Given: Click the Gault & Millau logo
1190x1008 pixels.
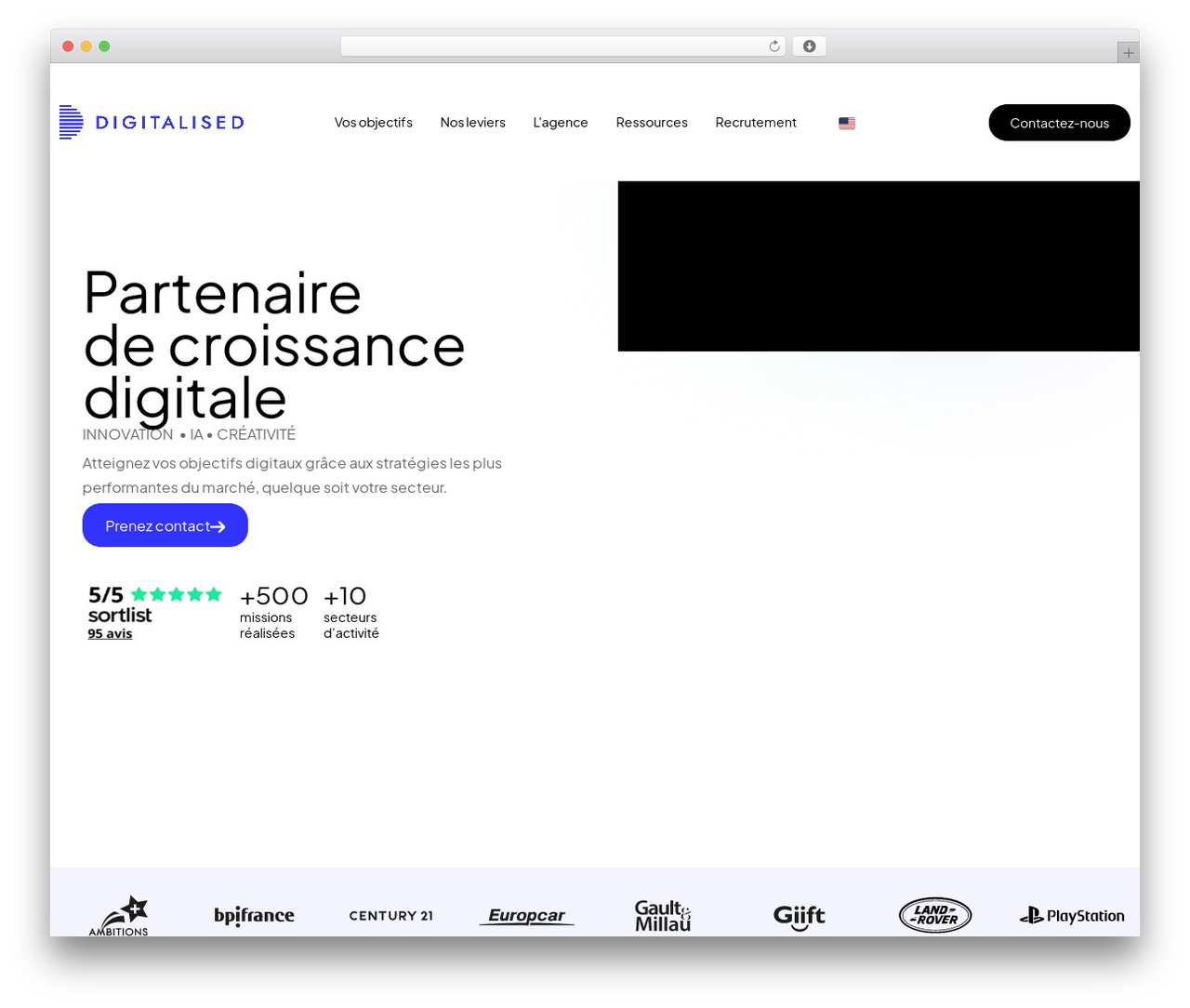Looking at the screenshot, I should click(663, 916).
